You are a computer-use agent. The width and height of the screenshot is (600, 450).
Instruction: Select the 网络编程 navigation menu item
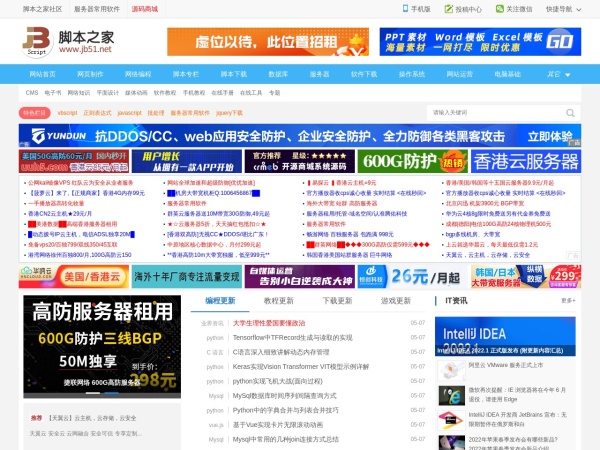coord(138,74)
